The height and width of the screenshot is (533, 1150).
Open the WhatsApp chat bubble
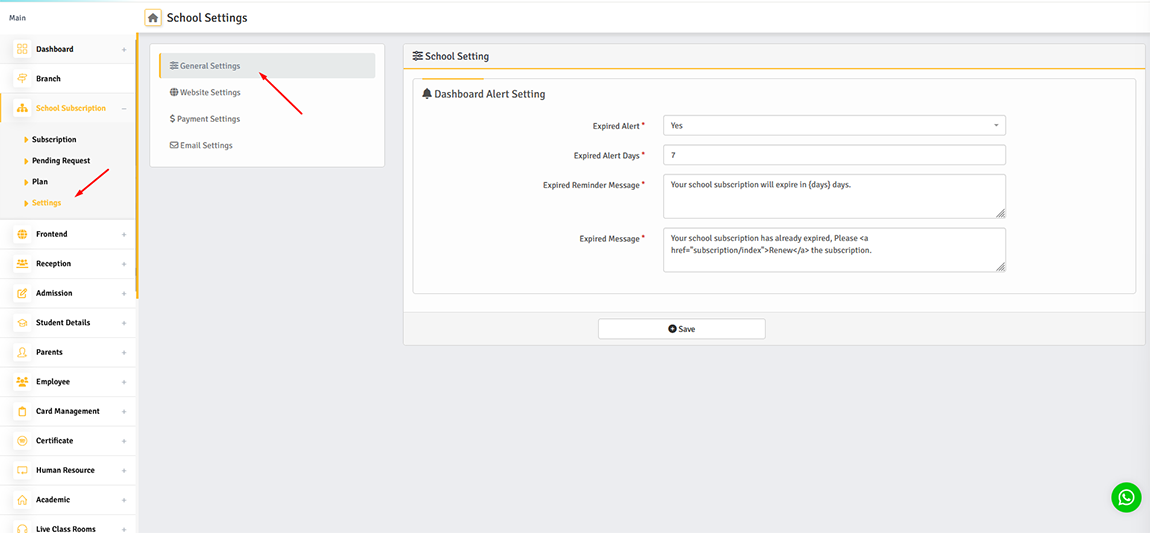point(1126,497)
